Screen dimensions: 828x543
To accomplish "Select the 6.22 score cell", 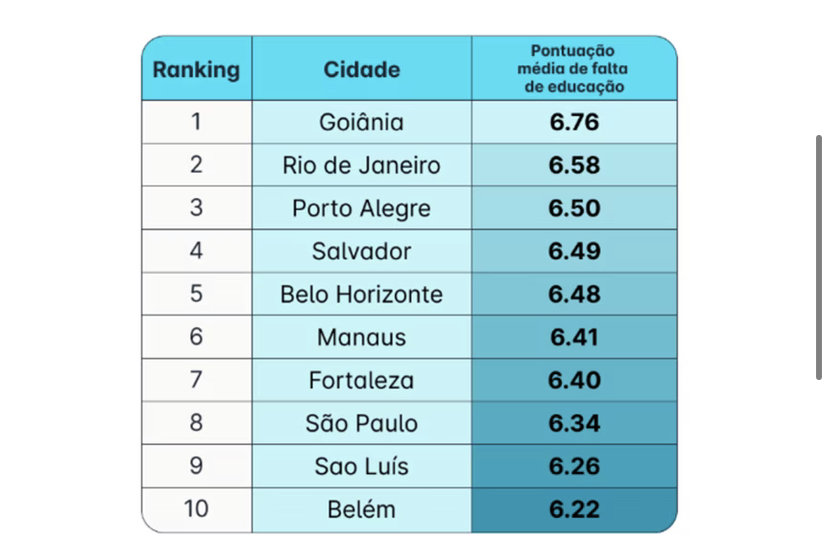I will click(x=574, y=509).
